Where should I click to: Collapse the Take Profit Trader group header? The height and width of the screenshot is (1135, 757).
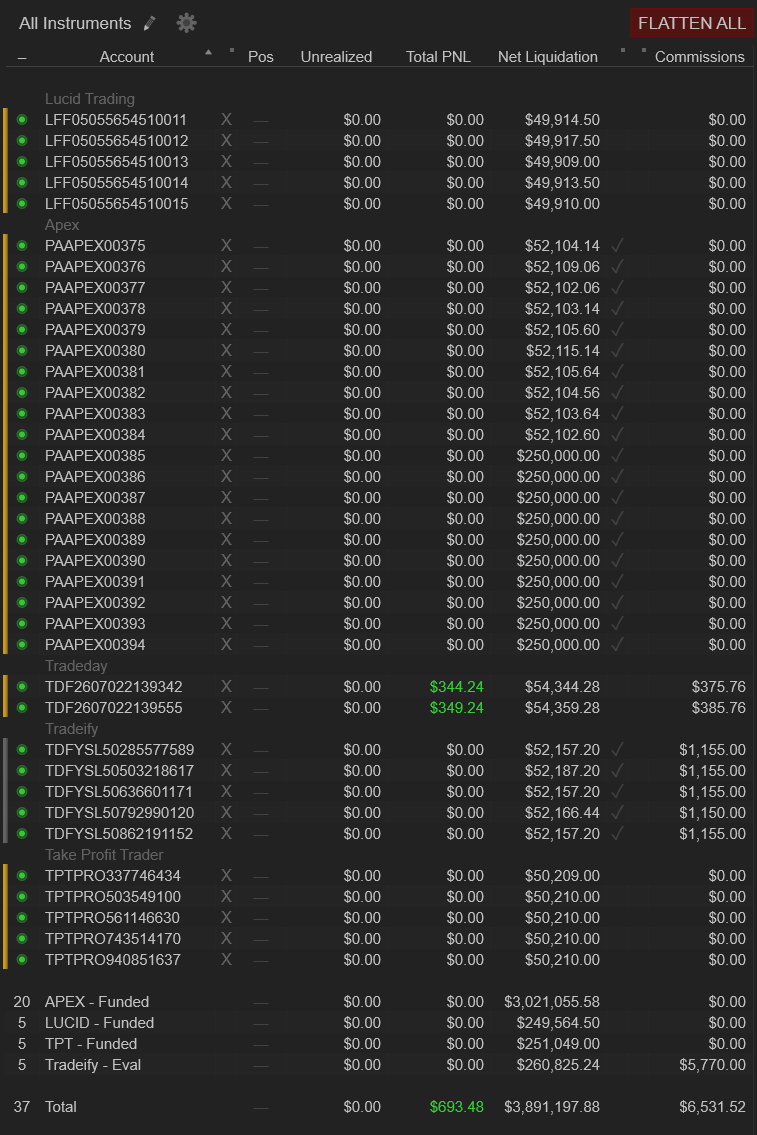[x=104, y=854]
